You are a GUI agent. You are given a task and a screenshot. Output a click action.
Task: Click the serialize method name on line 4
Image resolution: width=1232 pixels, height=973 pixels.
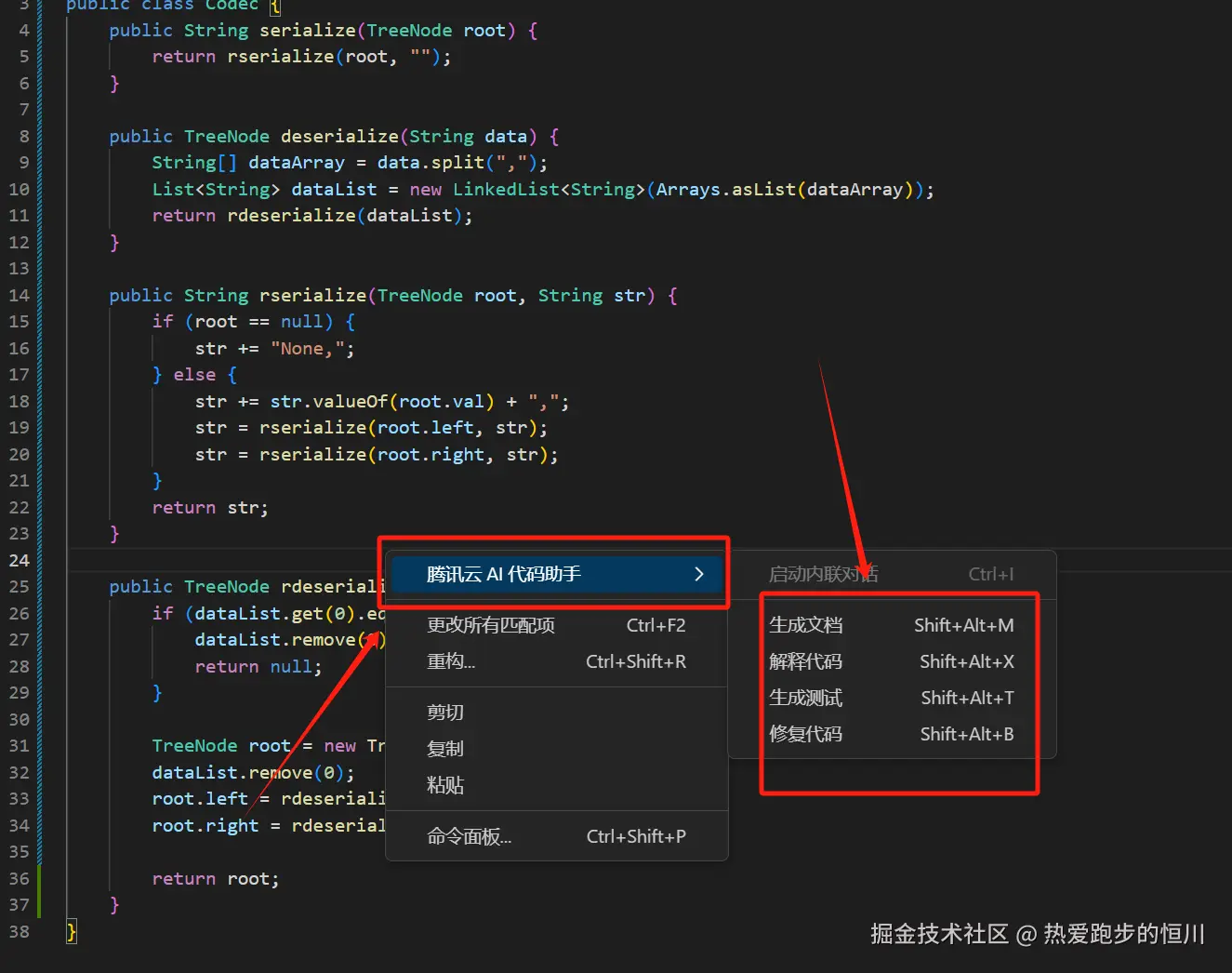pyautogui.click(x=307, y=30)
